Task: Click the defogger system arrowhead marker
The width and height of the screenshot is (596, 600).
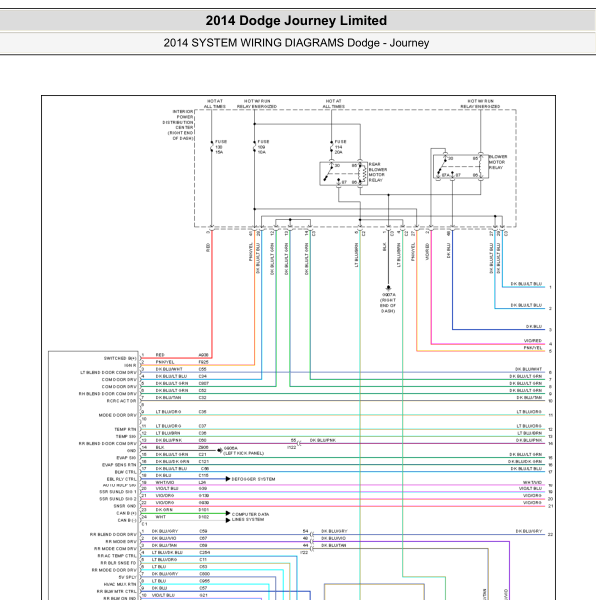Action: (x=228, y=479)
